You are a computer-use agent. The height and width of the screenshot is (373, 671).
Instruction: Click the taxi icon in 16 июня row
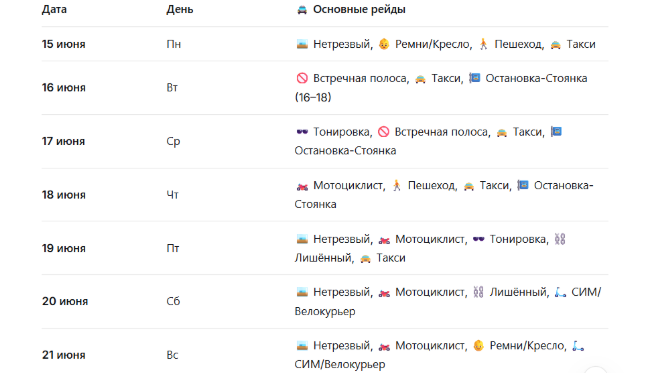coord(420,79)
